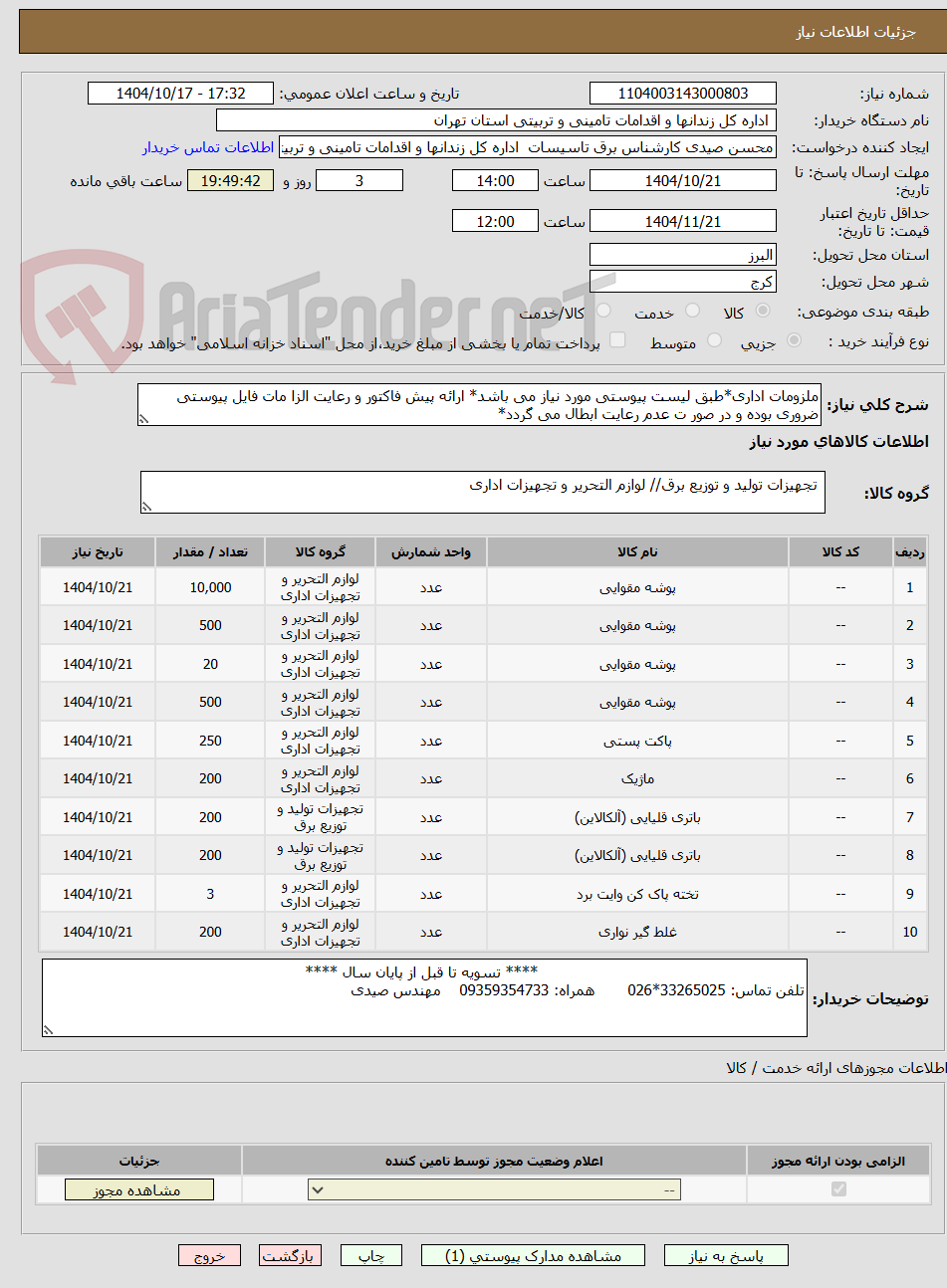Toggle the mandatory license checkbox
The image size is (947, 1288).
pyautogui.click(x=838, y=1188)
